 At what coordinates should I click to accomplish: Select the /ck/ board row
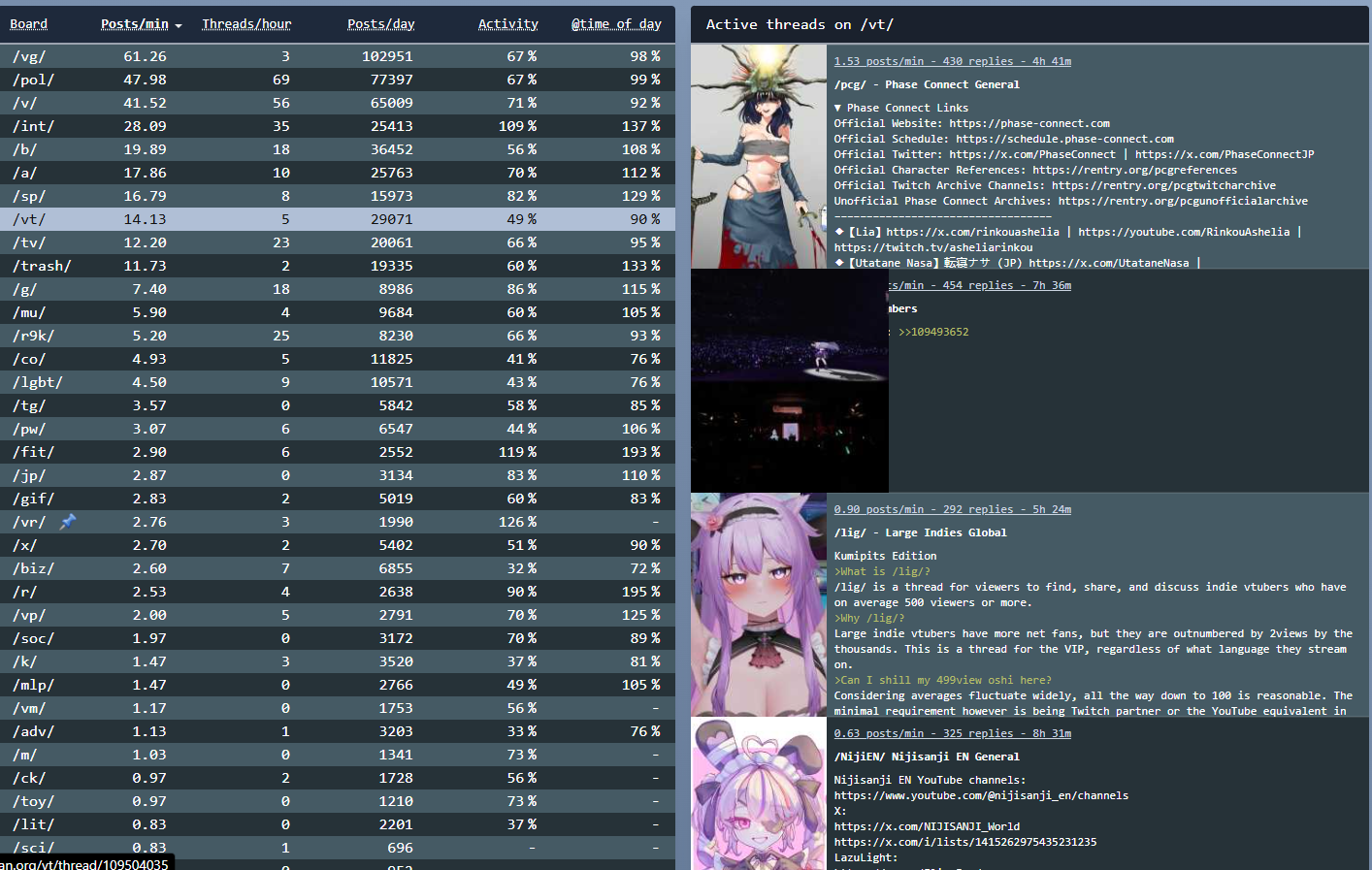click(x=338, y=778)
